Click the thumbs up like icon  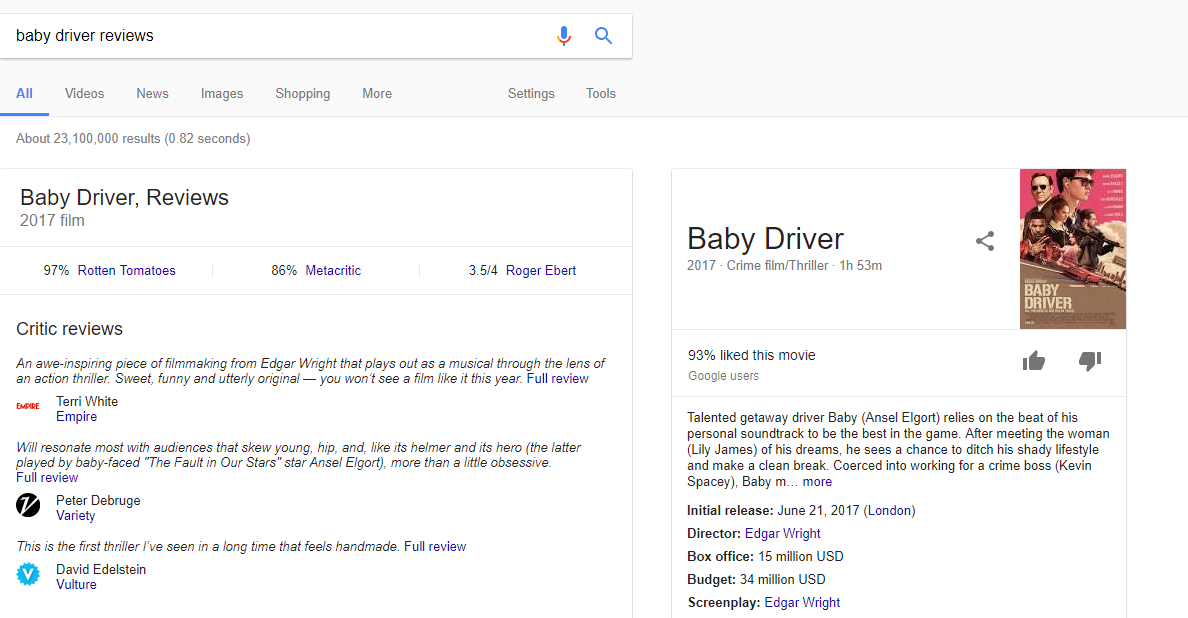pos(1033,361)
